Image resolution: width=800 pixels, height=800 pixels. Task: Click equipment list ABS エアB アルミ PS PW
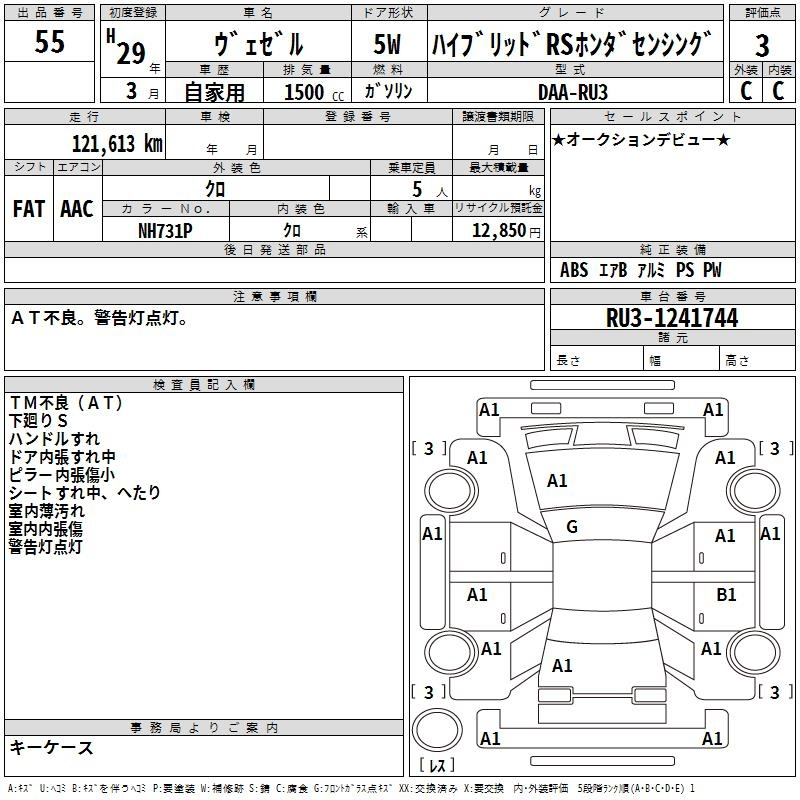click(x=641, y=270)
